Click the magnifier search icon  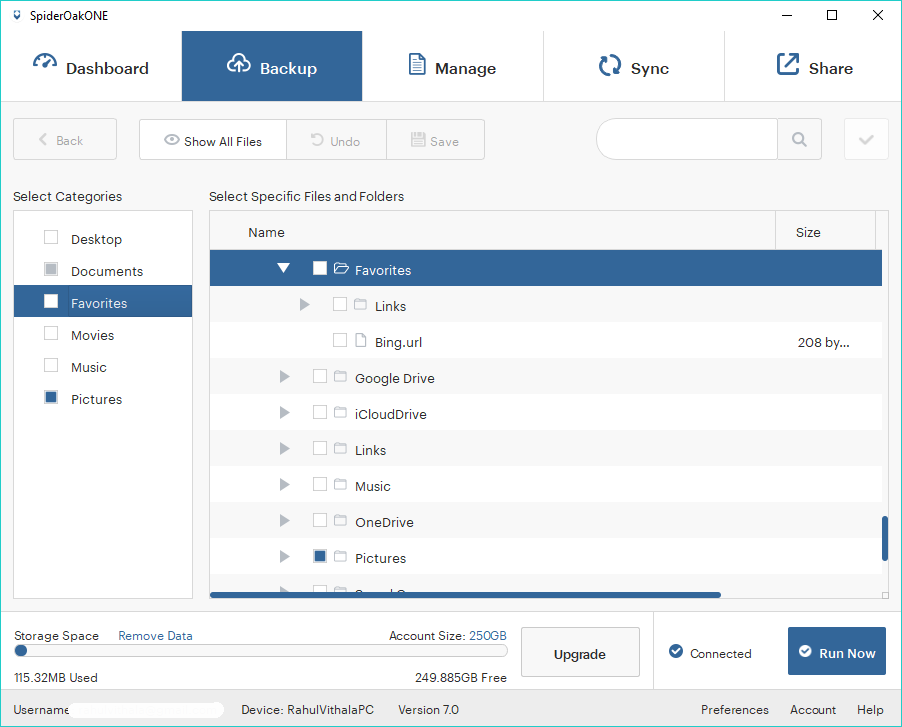(x=799, y=139)
